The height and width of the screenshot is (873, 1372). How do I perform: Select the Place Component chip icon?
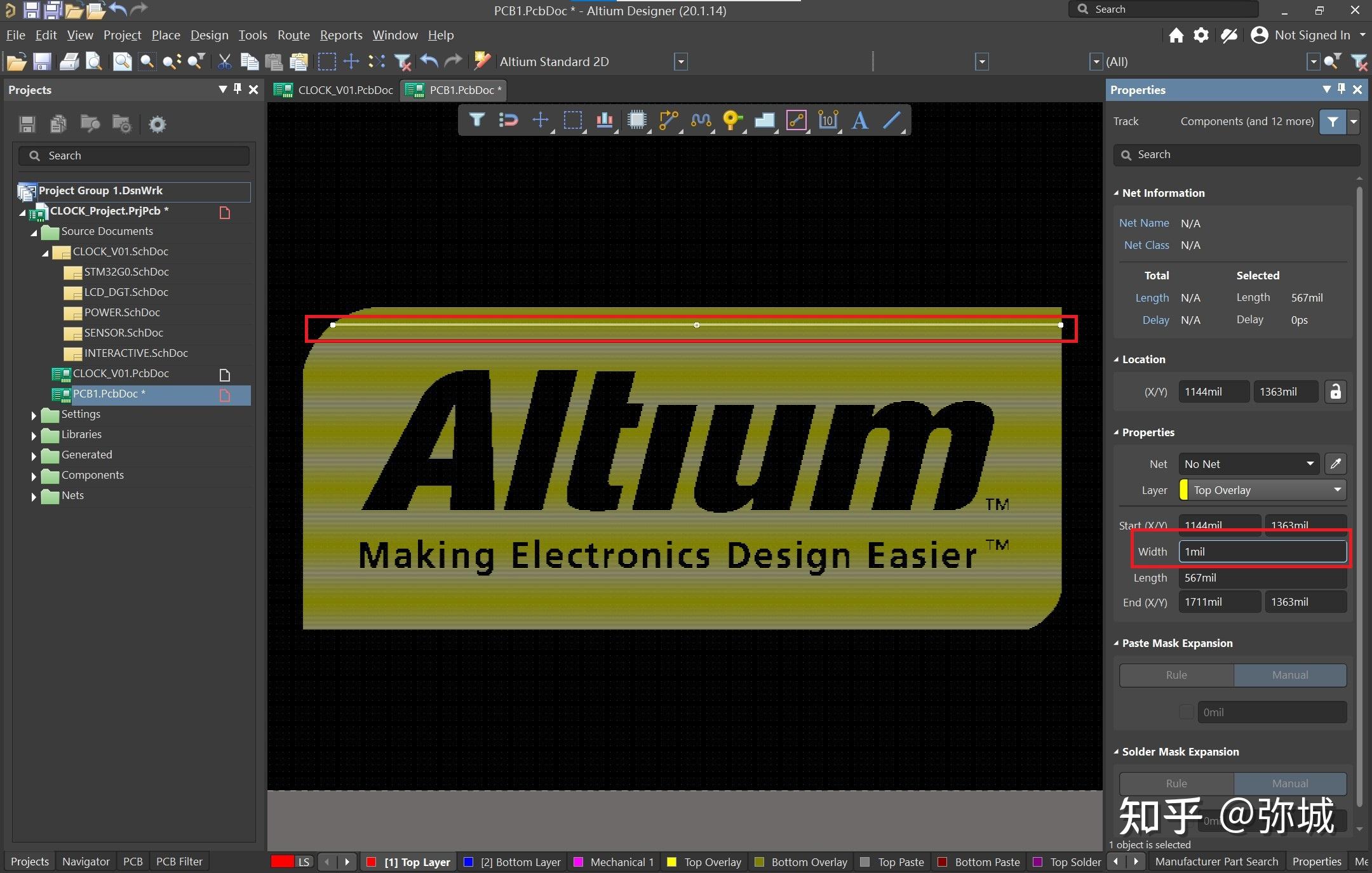click(x=636, y=120)
